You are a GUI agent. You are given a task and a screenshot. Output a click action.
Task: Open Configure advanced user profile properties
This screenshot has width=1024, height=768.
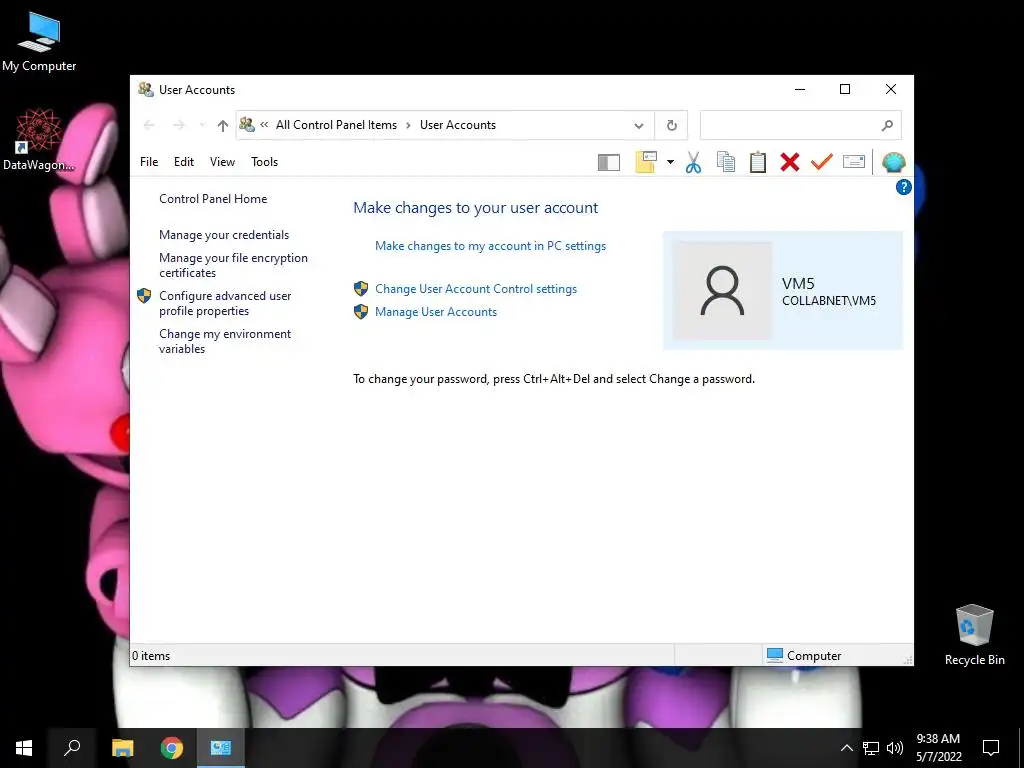click(x=225, y=303)
